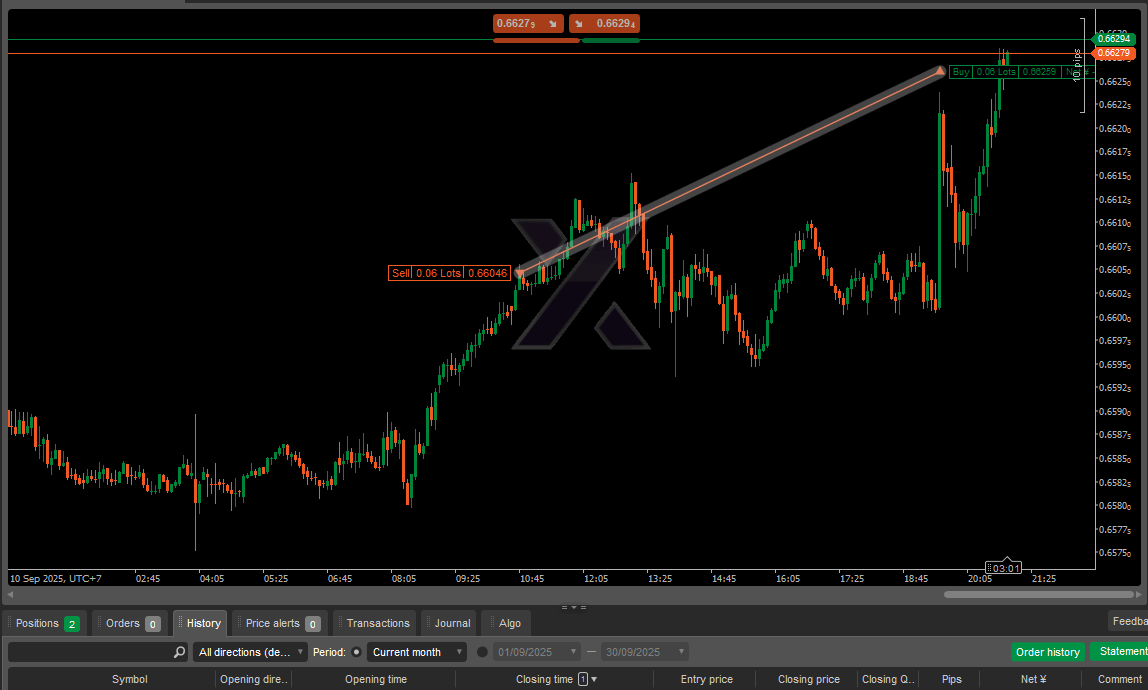Open the All directions filter dropdown
Viewport: 1148px width, 690px height.
250,652
